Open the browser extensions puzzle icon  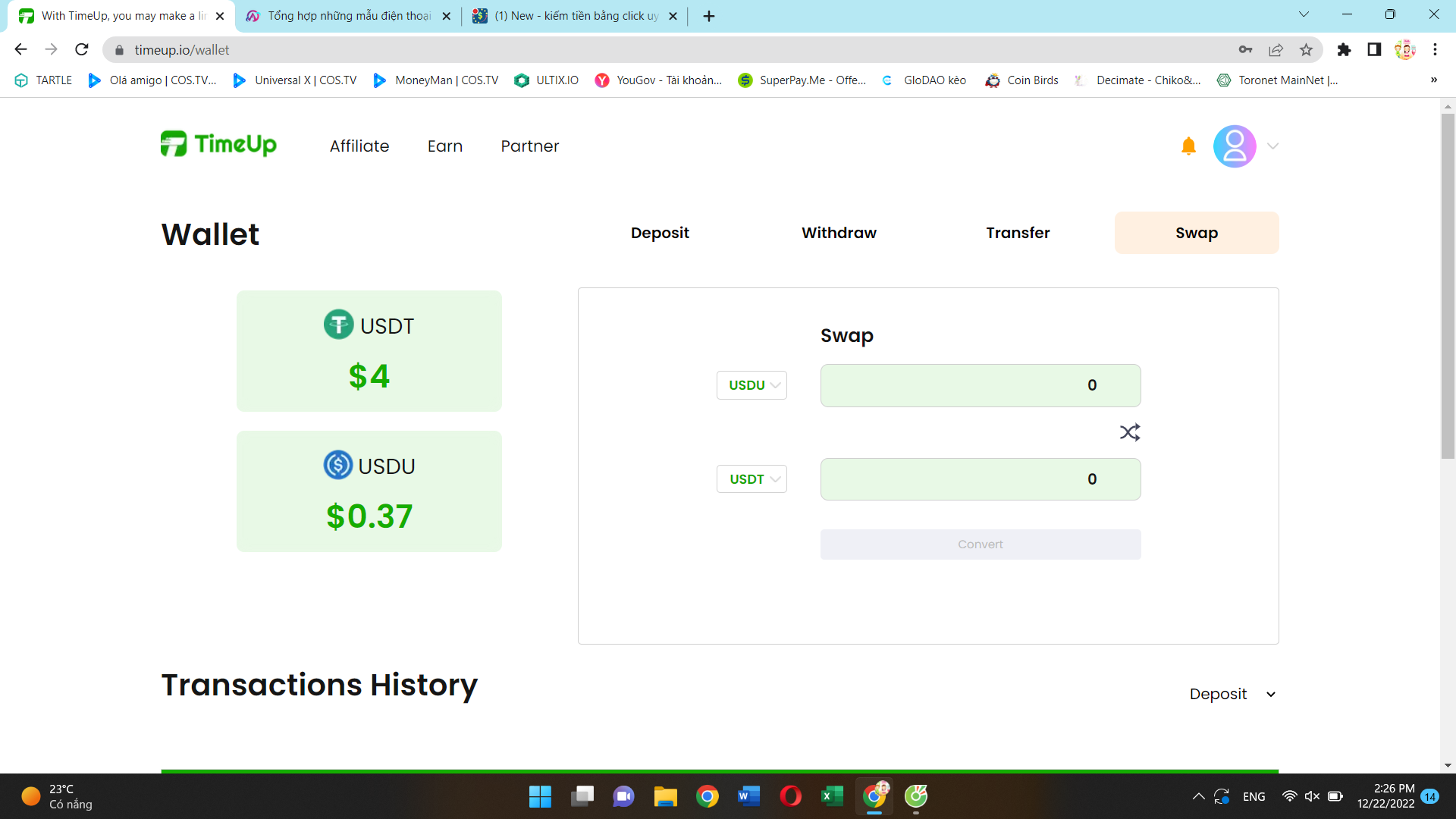point(1344,50)
